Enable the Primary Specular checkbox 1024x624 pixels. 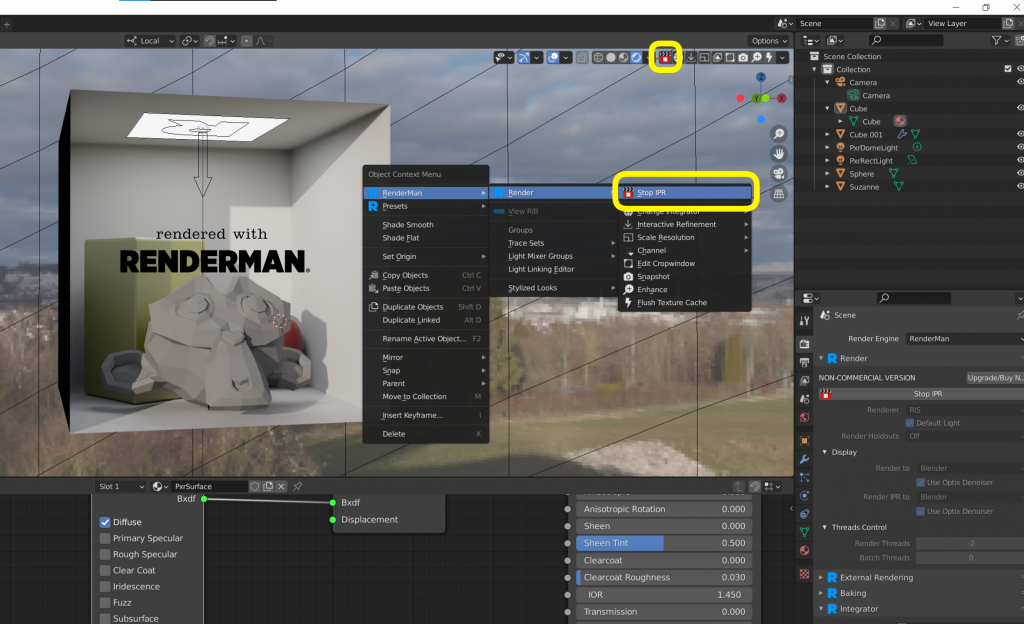tap(105, 538)
